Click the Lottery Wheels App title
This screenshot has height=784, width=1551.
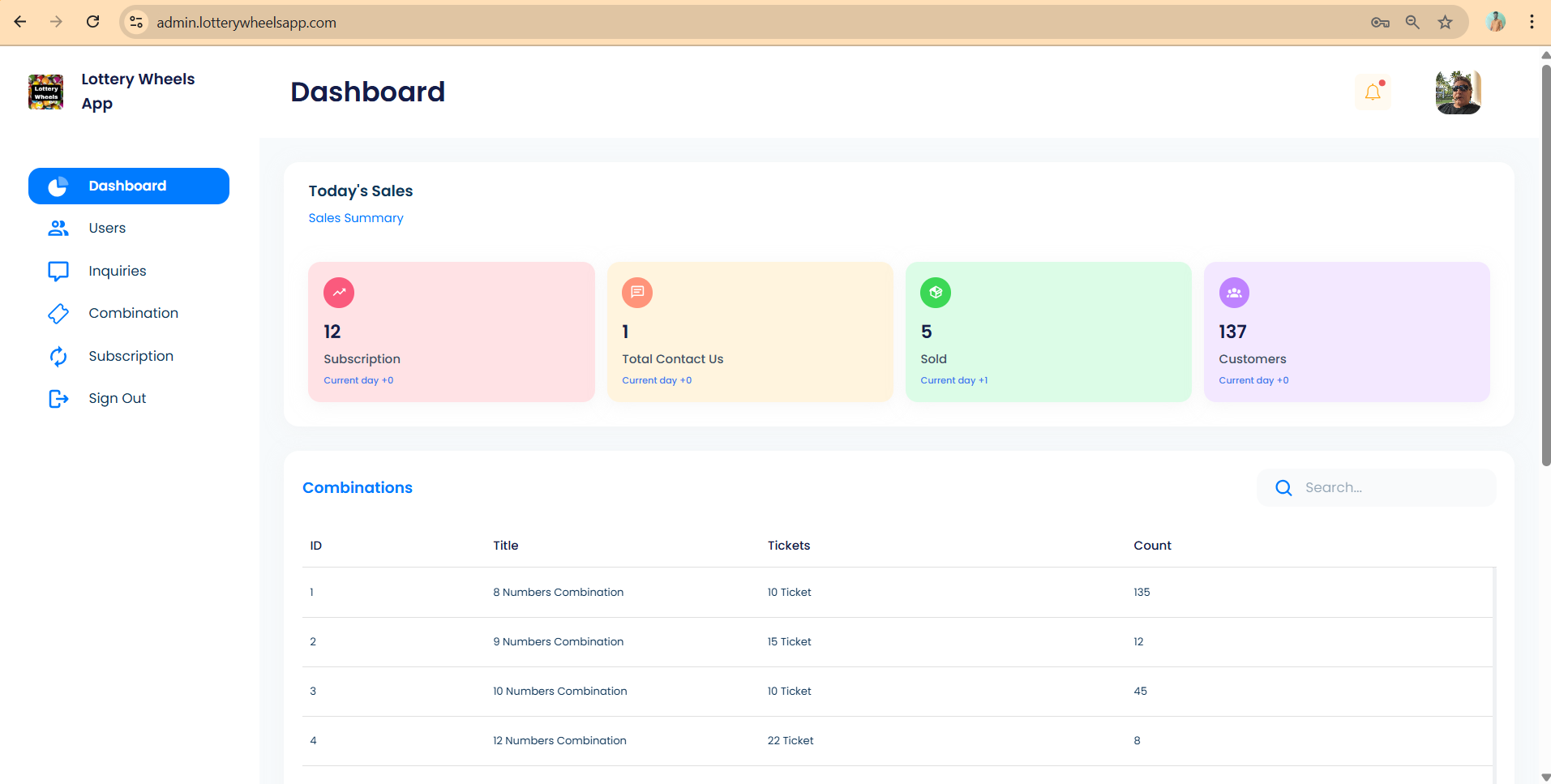coord(138,92)
